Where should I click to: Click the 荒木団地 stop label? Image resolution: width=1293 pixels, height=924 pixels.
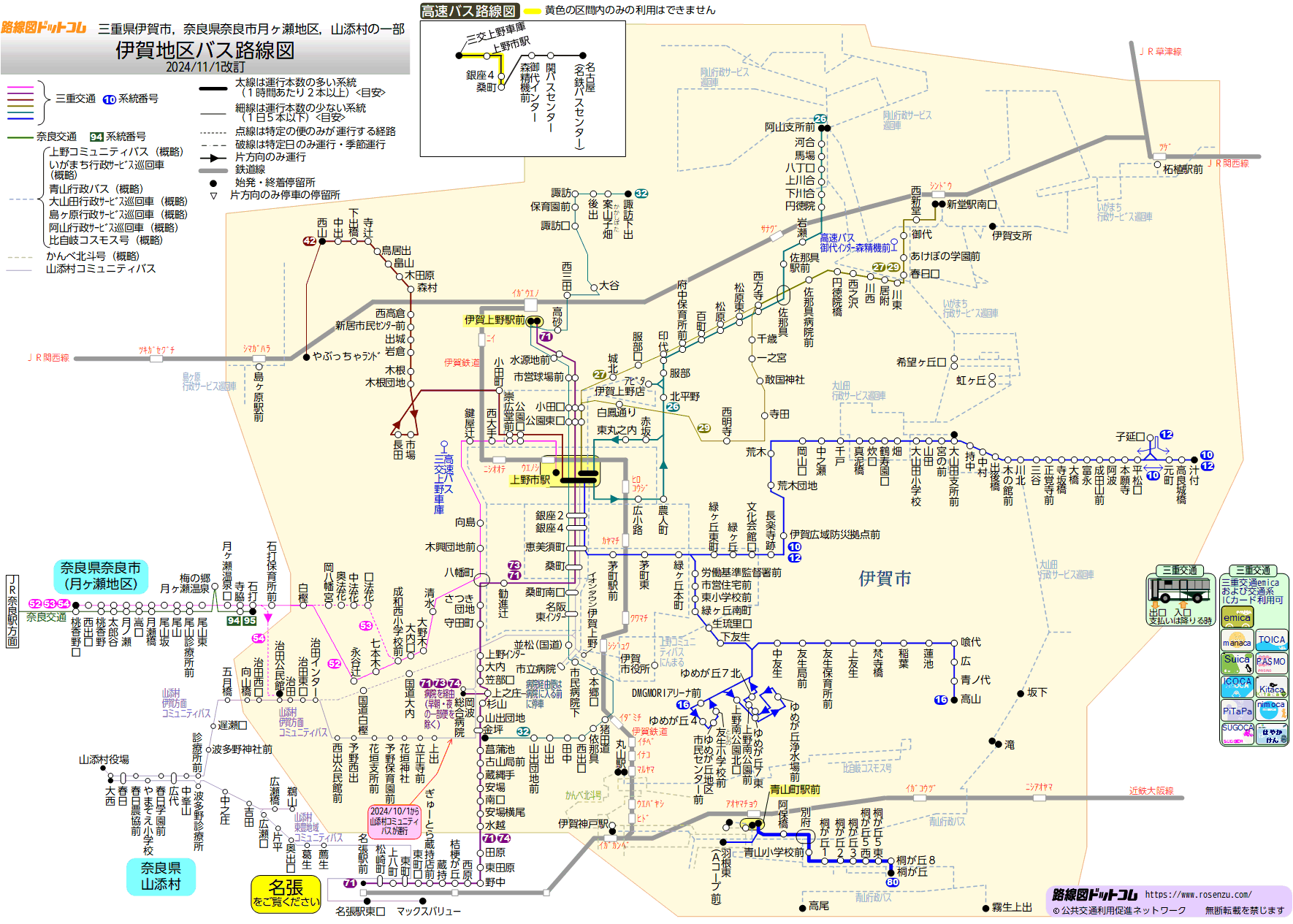click(797, 486)
